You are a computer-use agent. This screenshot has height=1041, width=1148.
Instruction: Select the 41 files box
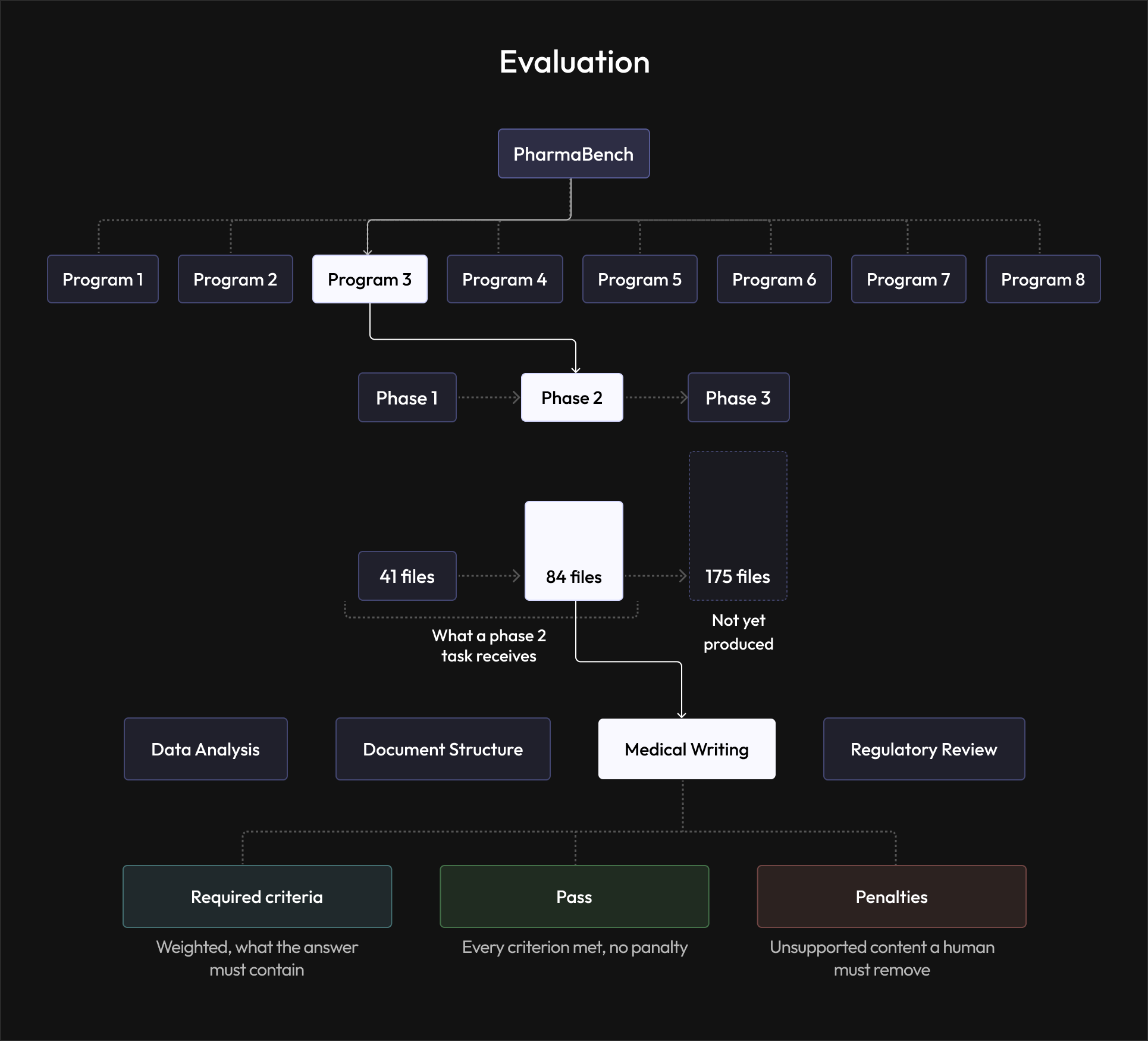[407, 576]
